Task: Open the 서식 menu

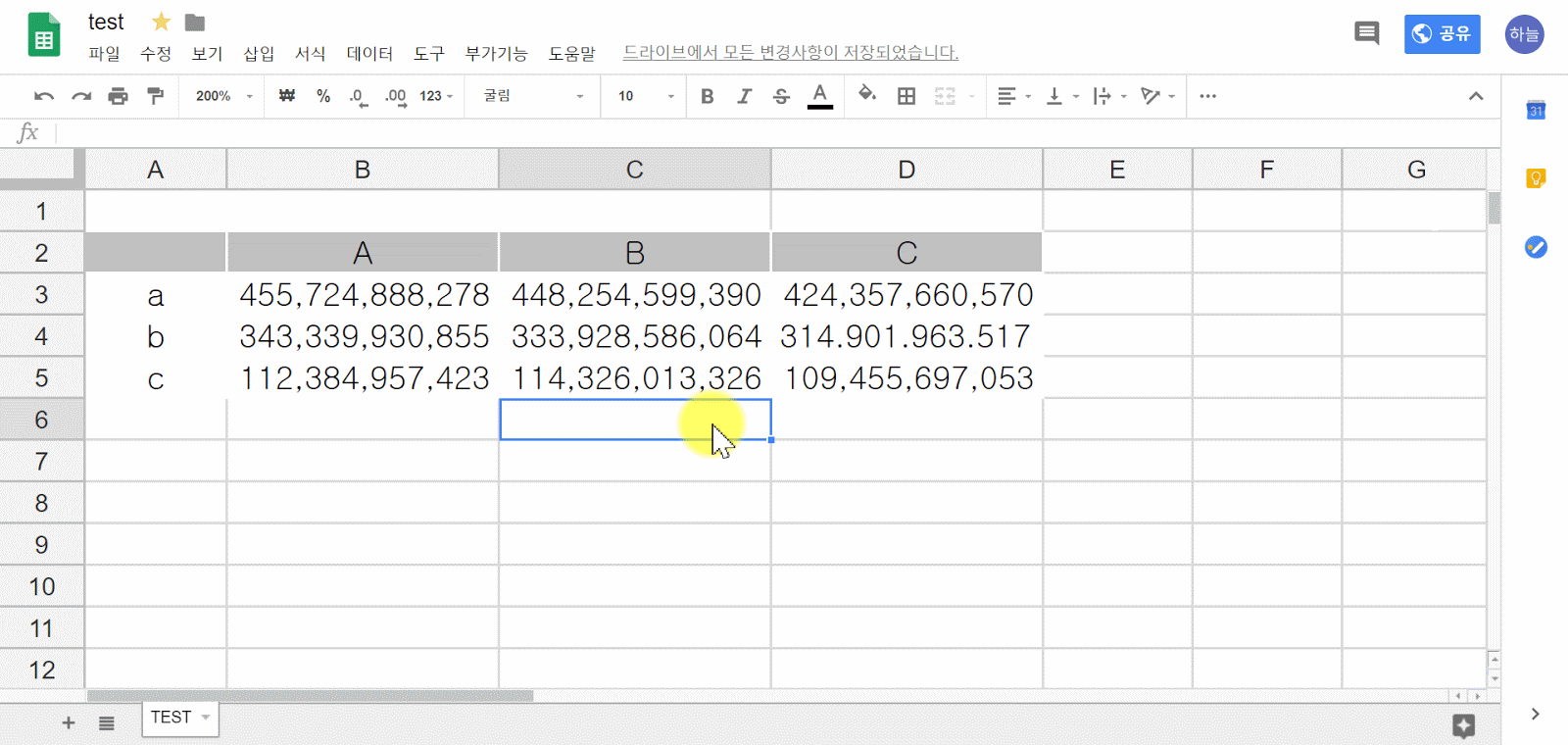Action: [310, 53]
